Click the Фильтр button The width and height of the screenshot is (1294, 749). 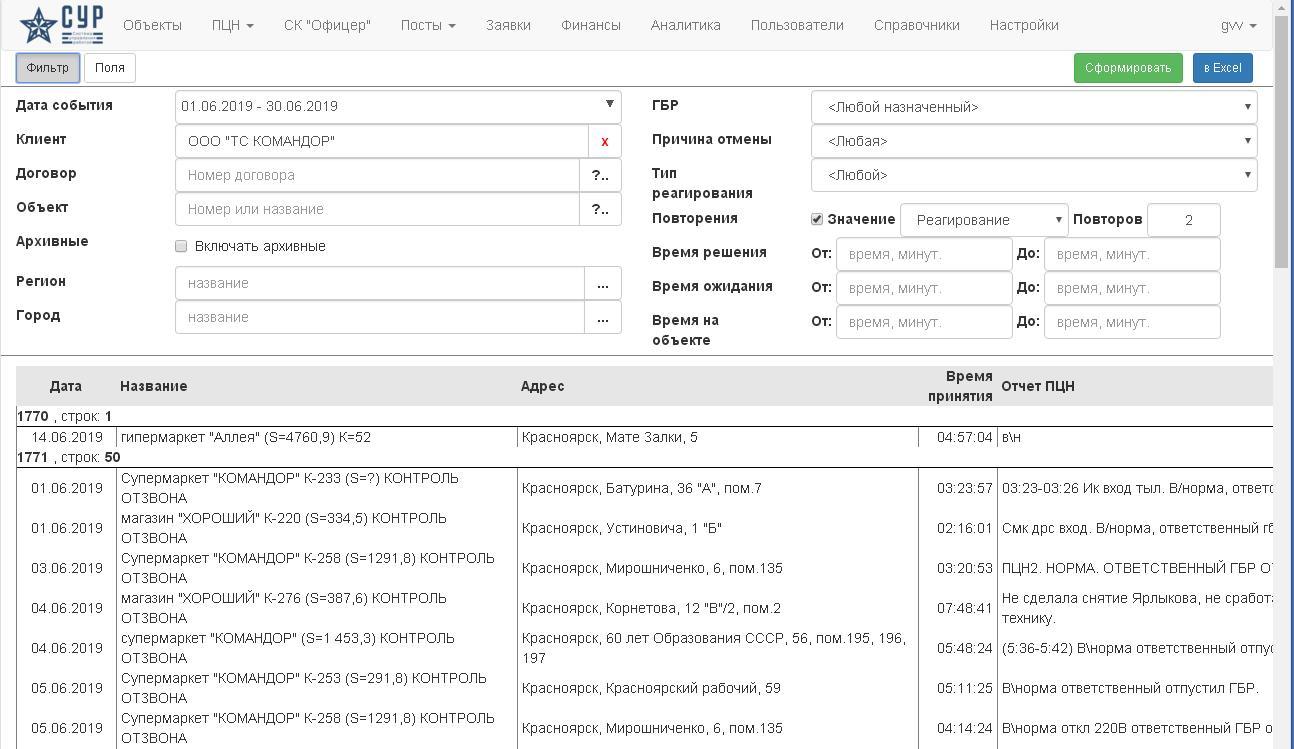[48, 68]
